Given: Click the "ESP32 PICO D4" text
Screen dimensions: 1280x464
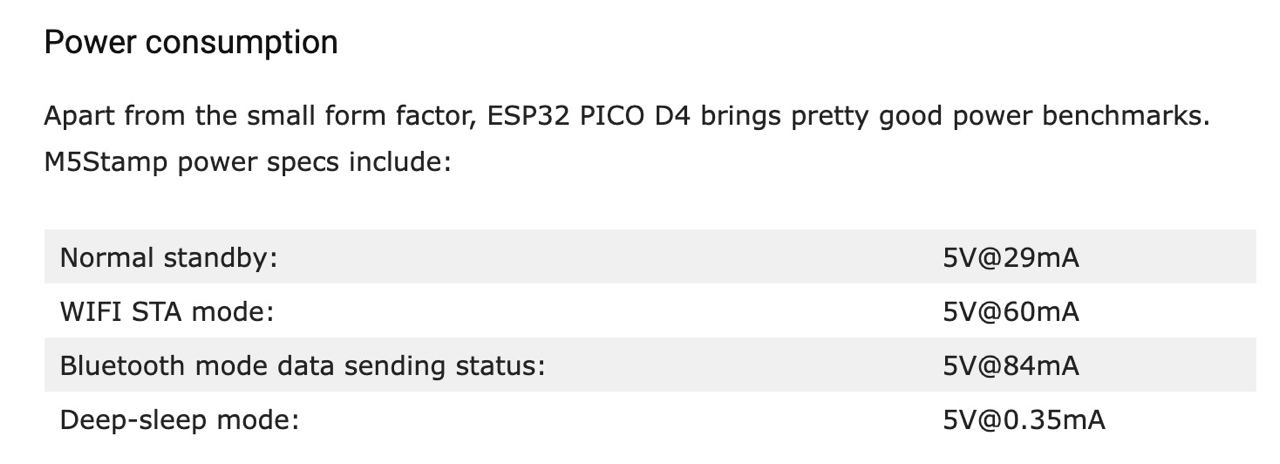Looking at the screenshot, I should 589,116.
